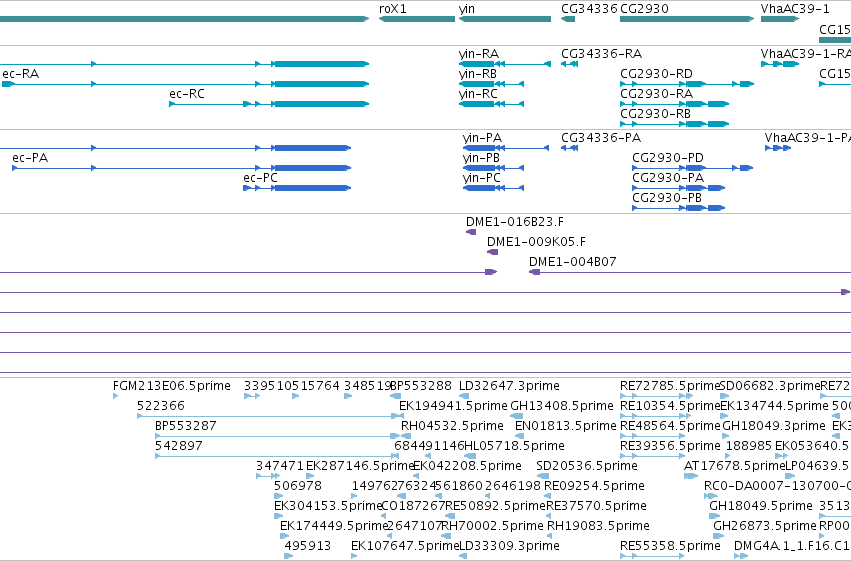Select the VhaAC39-1 gene bar

pos(780,19)
